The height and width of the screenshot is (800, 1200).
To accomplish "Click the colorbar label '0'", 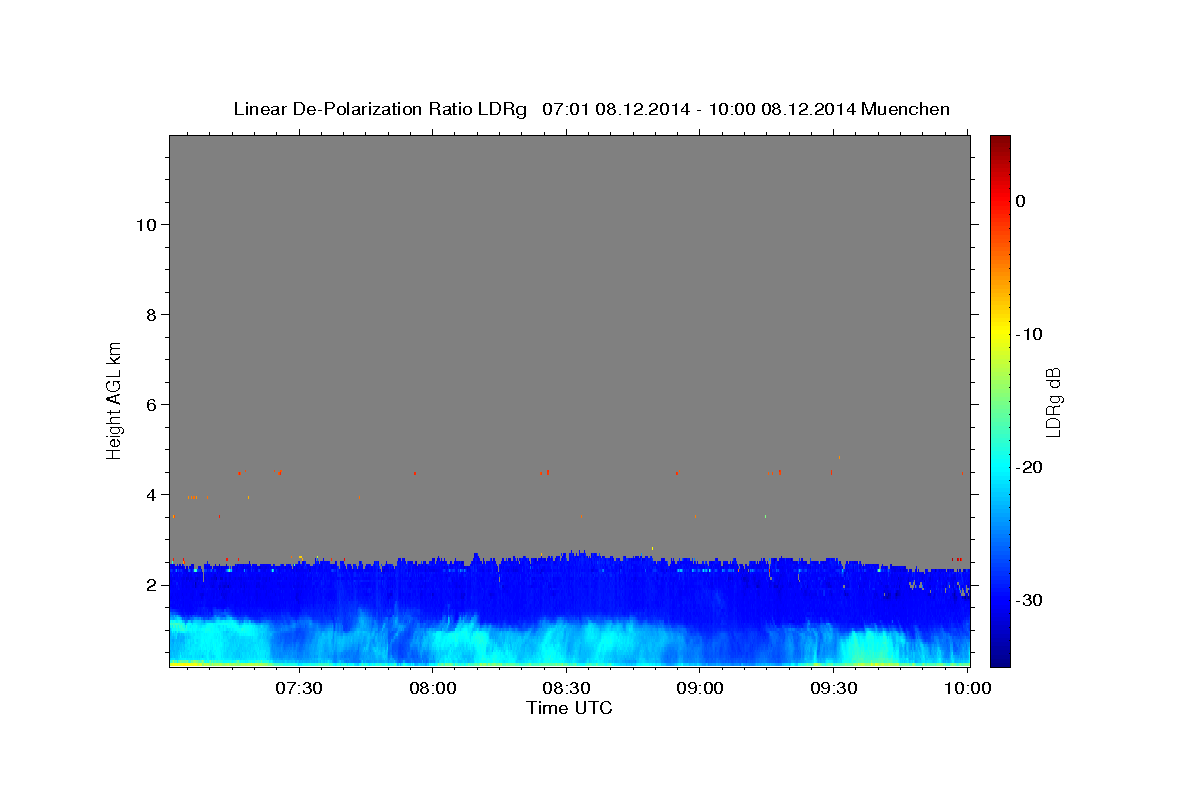I will click(x=1020, y=201).
